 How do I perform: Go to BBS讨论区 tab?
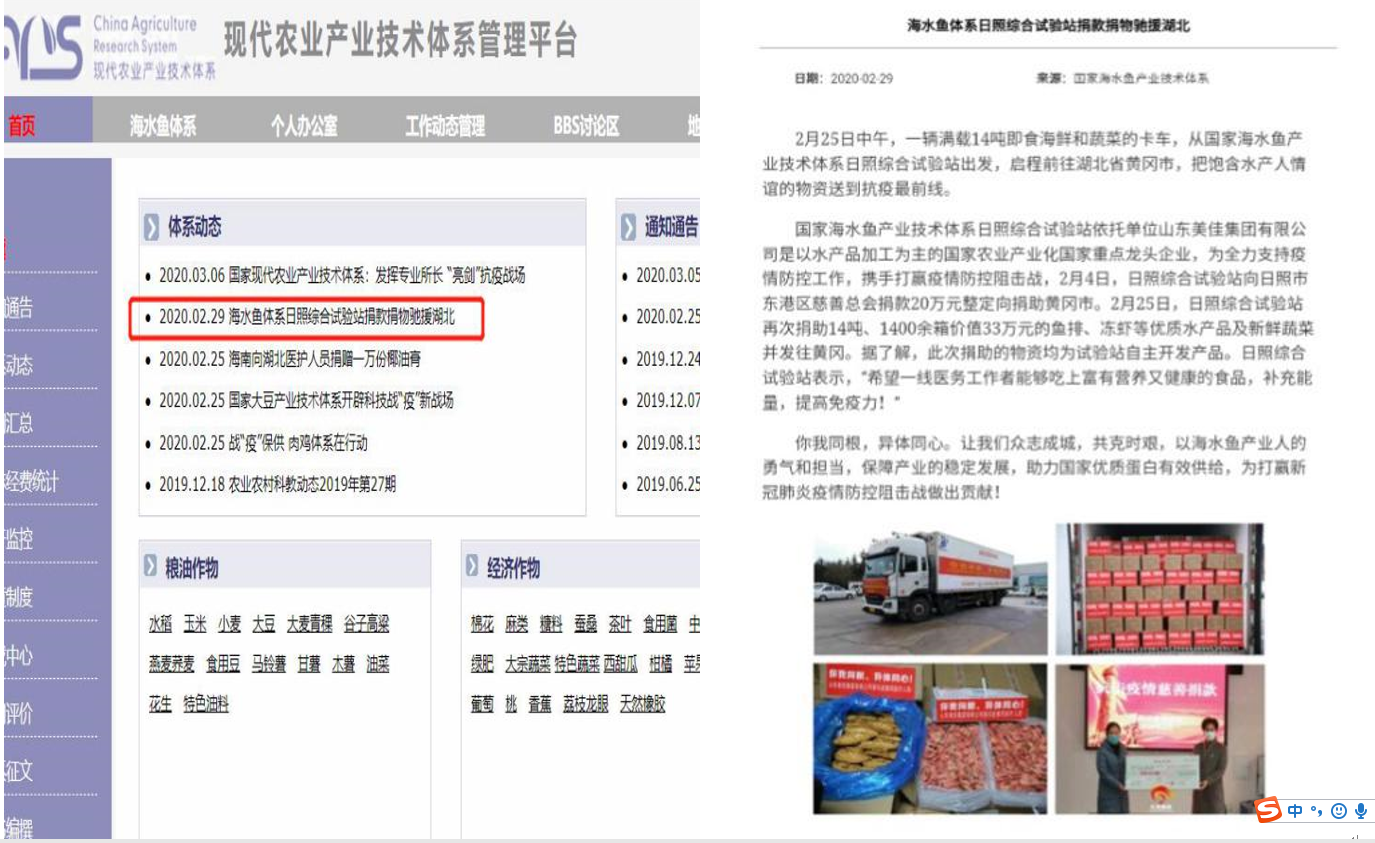pyautogui.click(x=586, y=126)
